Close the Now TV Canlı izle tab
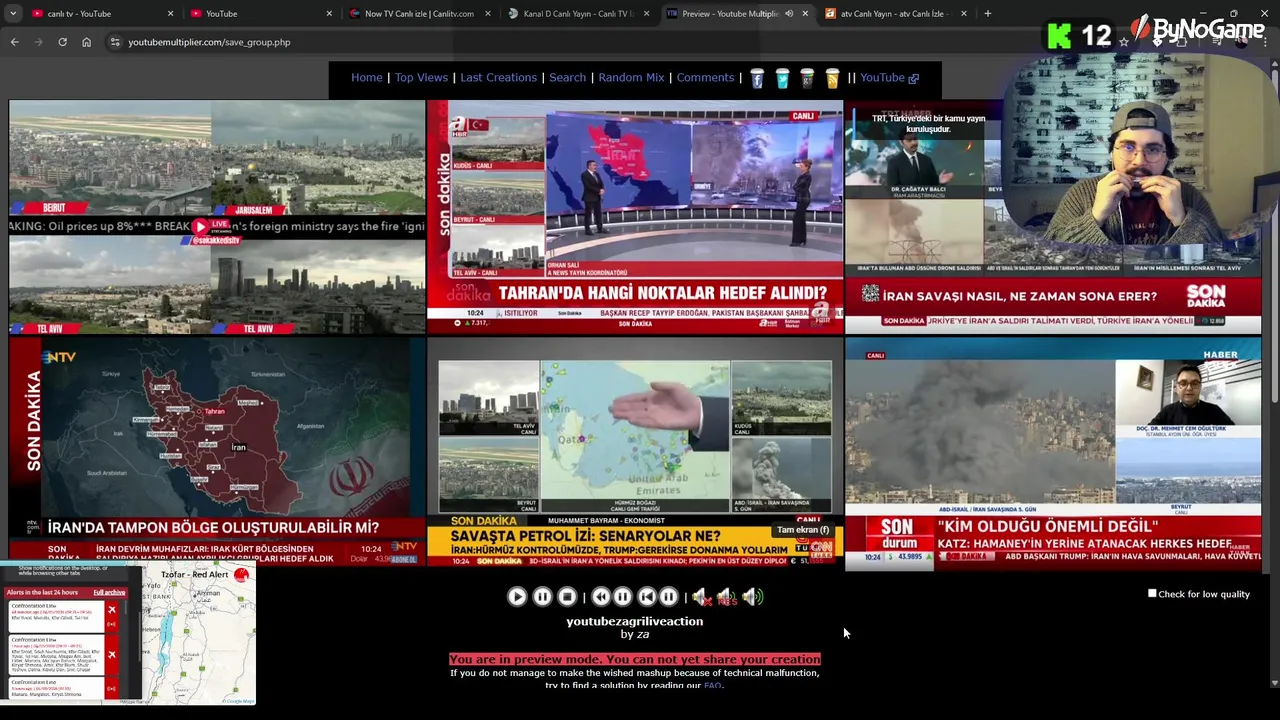This screenshot has width=1280, height=720. point(488,14)
